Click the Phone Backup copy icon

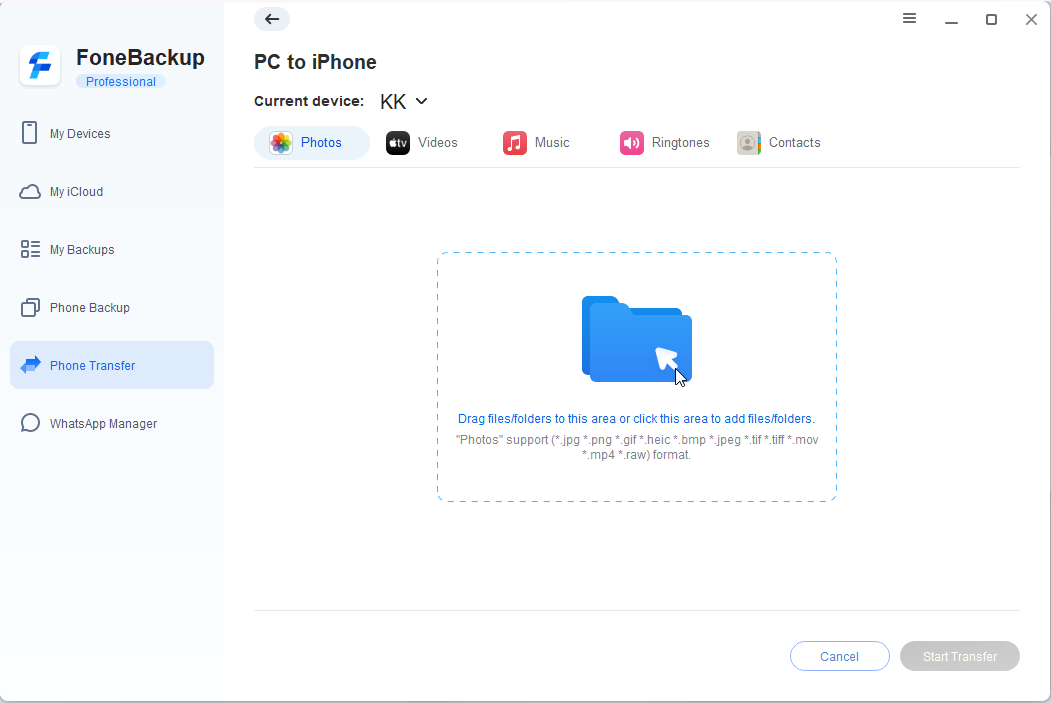30,308
